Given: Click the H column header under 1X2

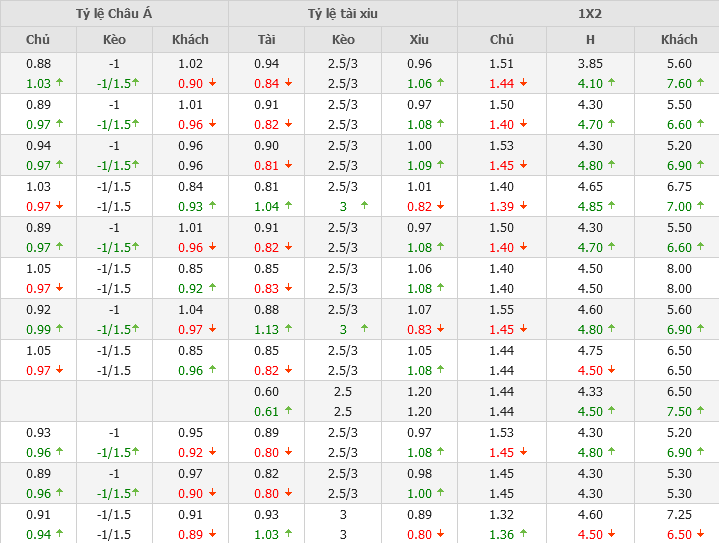Looking at the screenshot, I should coord(590,39).
